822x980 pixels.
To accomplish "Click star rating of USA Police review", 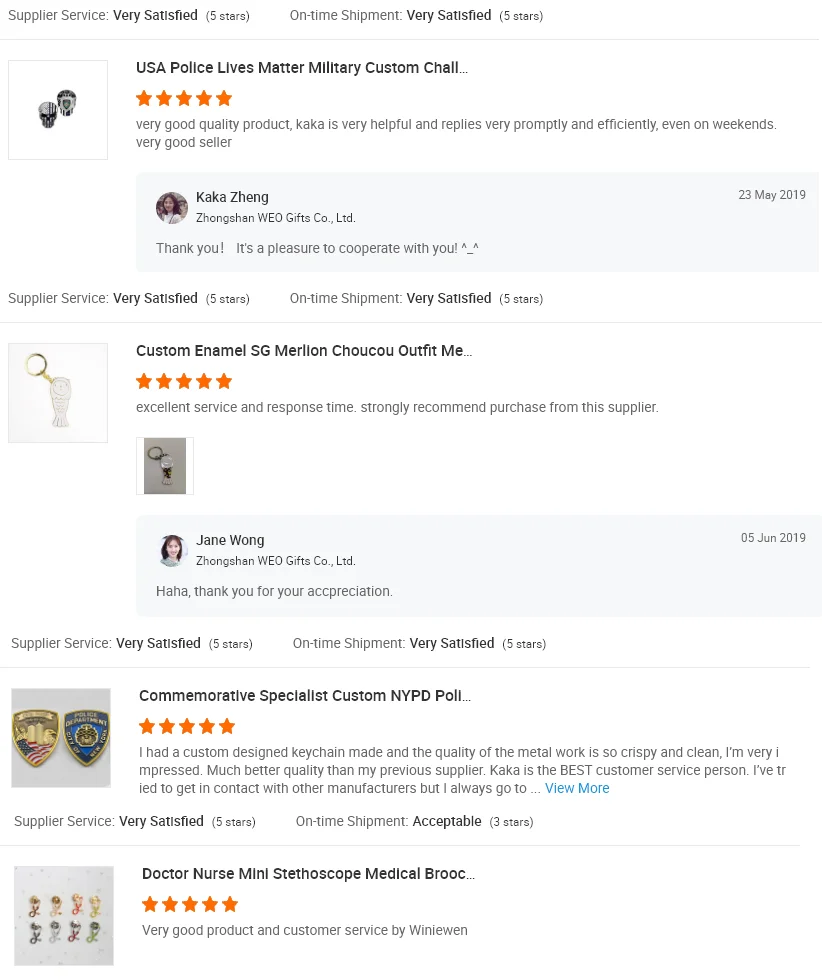I will point(184,98).
